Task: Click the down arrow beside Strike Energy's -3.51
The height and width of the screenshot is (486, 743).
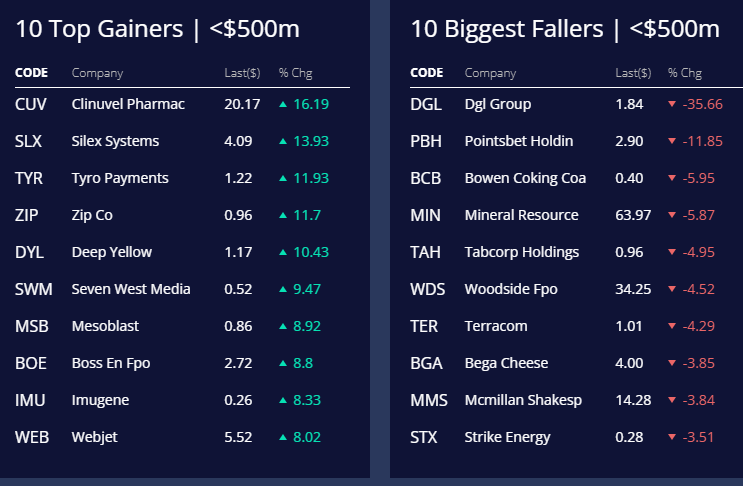Action: [671, 437]
